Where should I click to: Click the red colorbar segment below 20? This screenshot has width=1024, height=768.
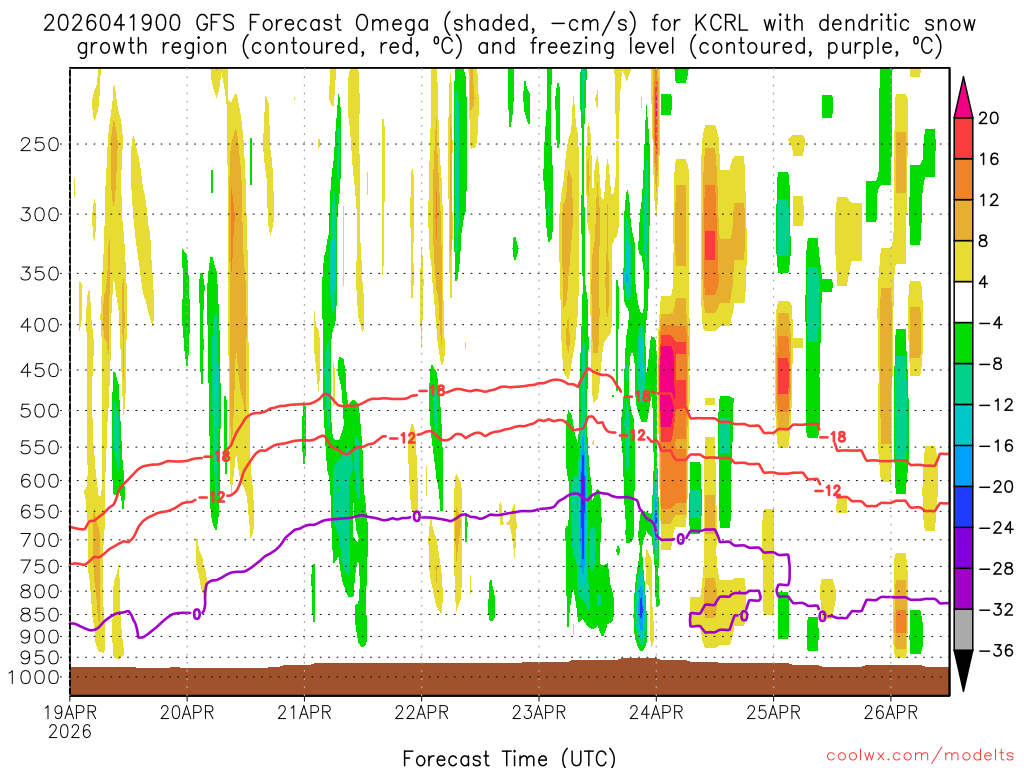point(963,138)
